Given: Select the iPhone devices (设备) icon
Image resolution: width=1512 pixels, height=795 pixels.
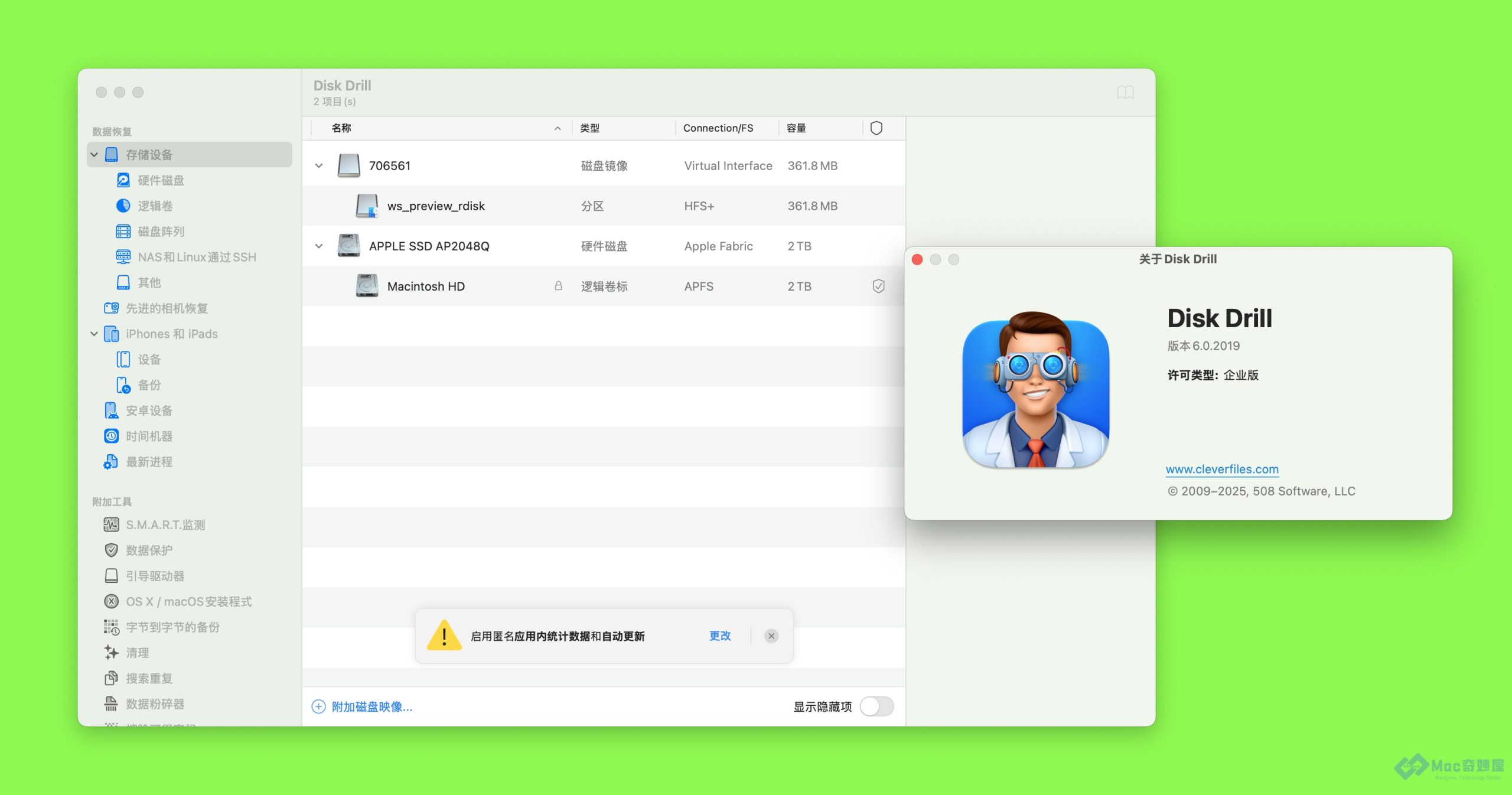Looking at the screenshot, I should coord(123,359).
